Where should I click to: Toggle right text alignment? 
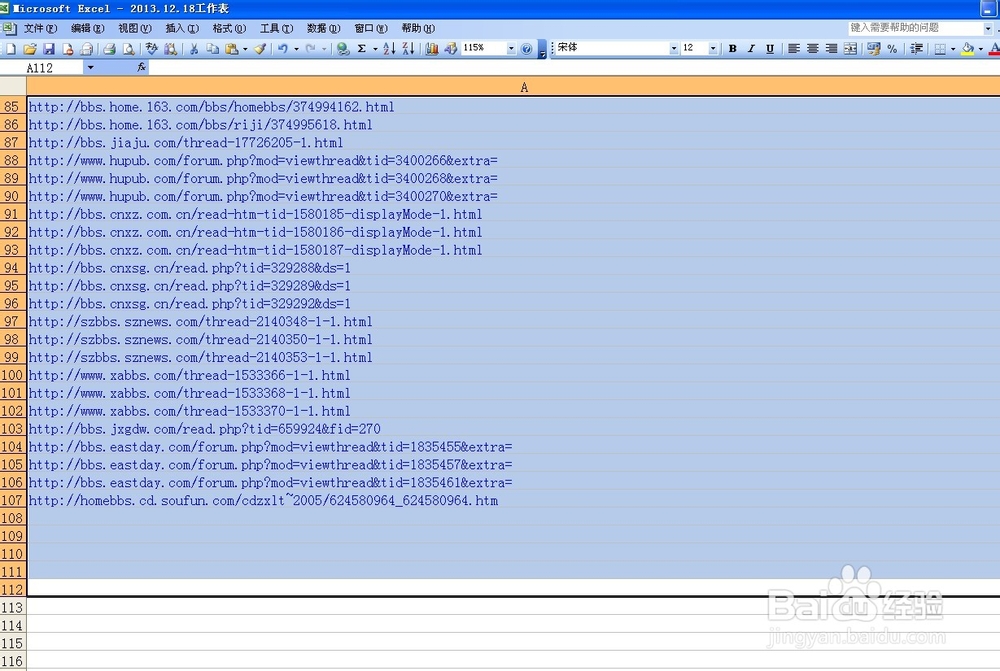click(832, 48)
